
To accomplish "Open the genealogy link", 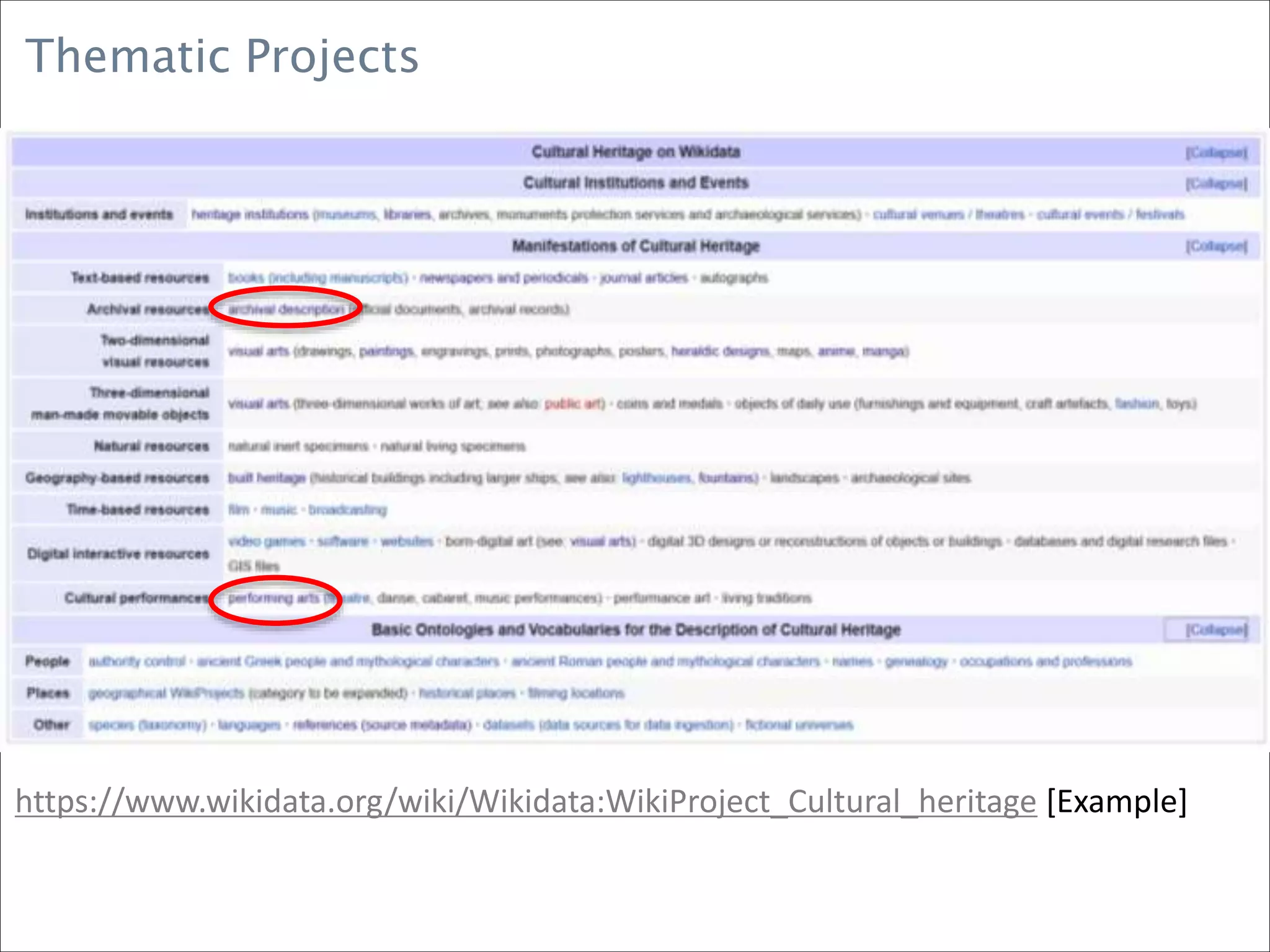I will pos(916,661).
